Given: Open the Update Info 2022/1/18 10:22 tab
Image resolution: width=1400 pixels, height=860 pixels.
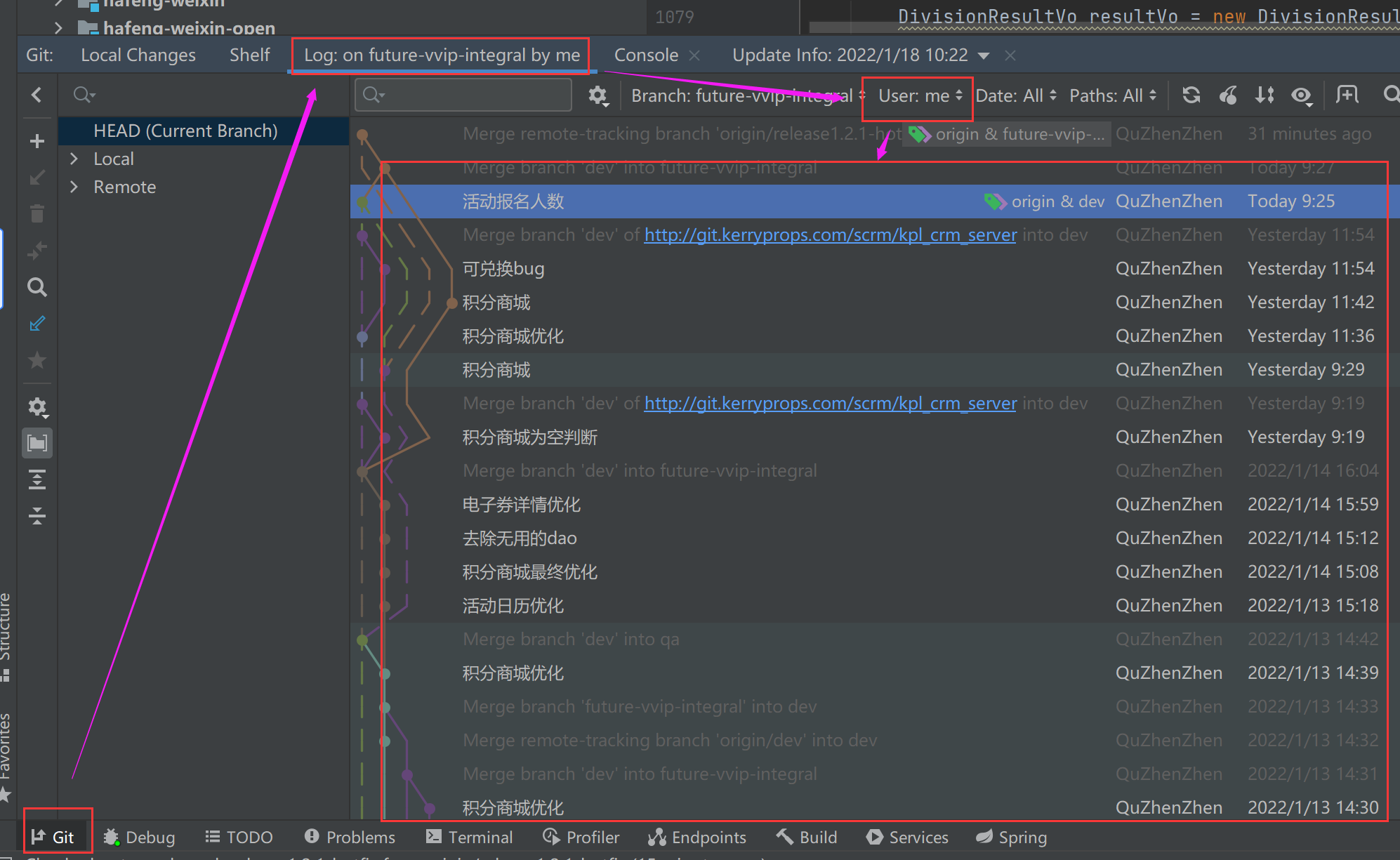Looking at the screenshot, I should (850, 55).
